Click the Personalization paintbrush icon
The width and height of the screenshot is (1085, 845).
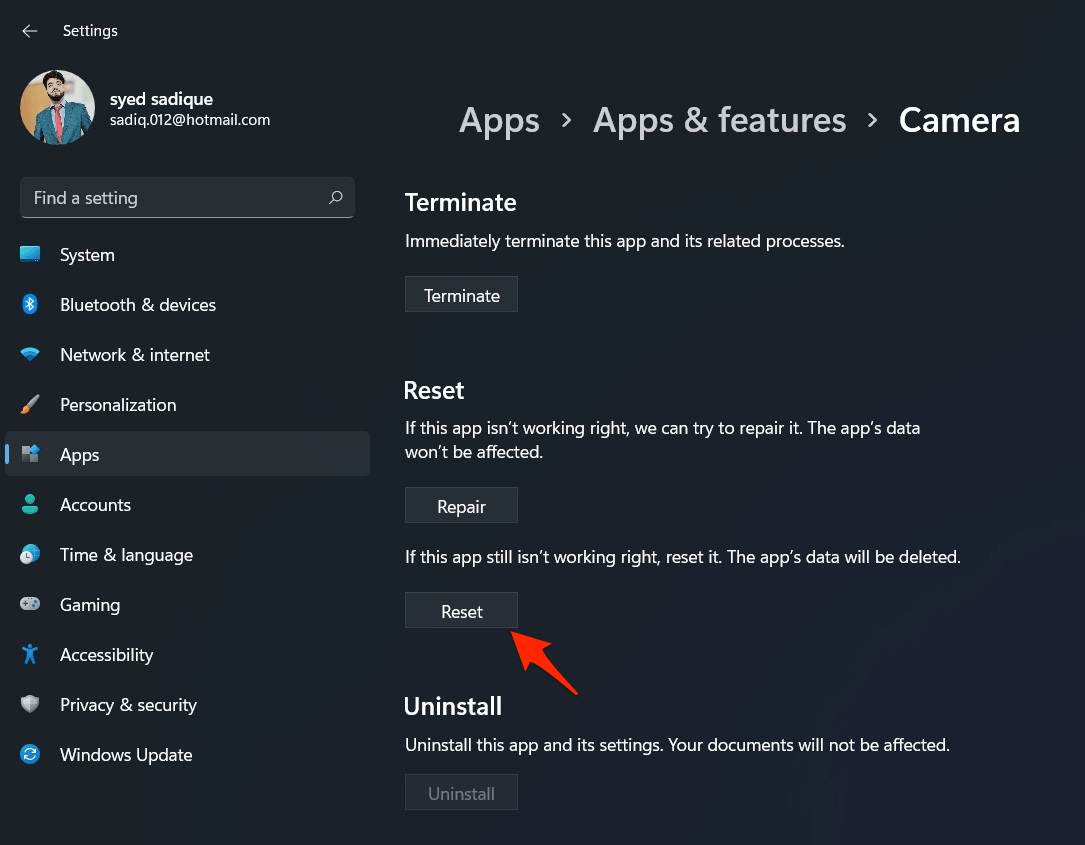coord(30,405)
